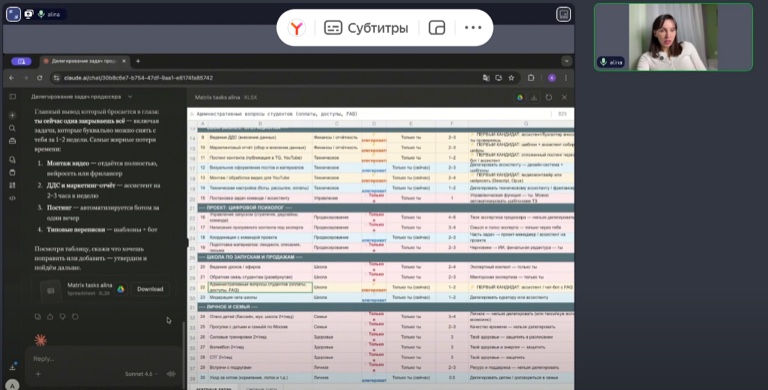
Task: Start voice input with the waveform button
Action: [x=171, y=374]
